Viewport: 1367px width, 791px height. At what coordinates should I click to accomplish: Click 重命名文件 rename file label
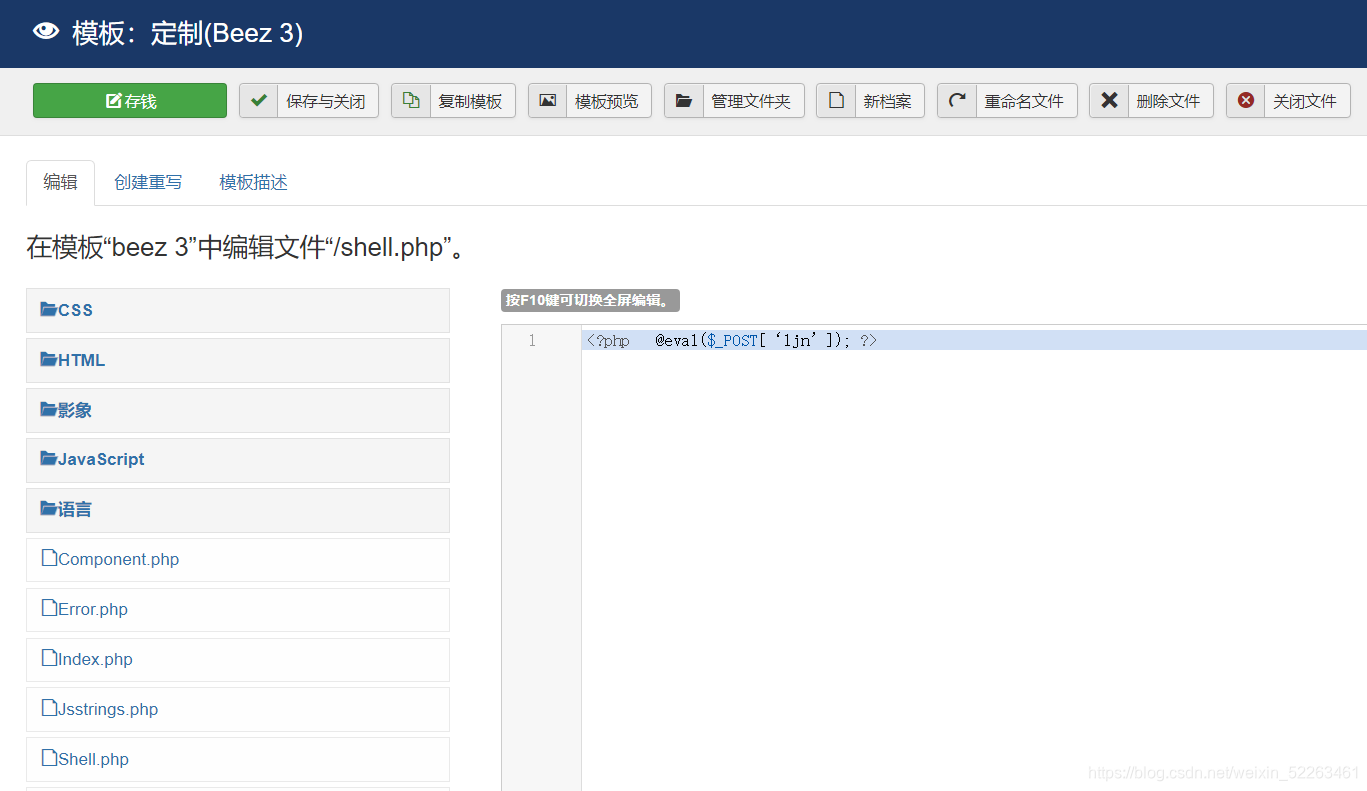click(x=1024, y=101)
